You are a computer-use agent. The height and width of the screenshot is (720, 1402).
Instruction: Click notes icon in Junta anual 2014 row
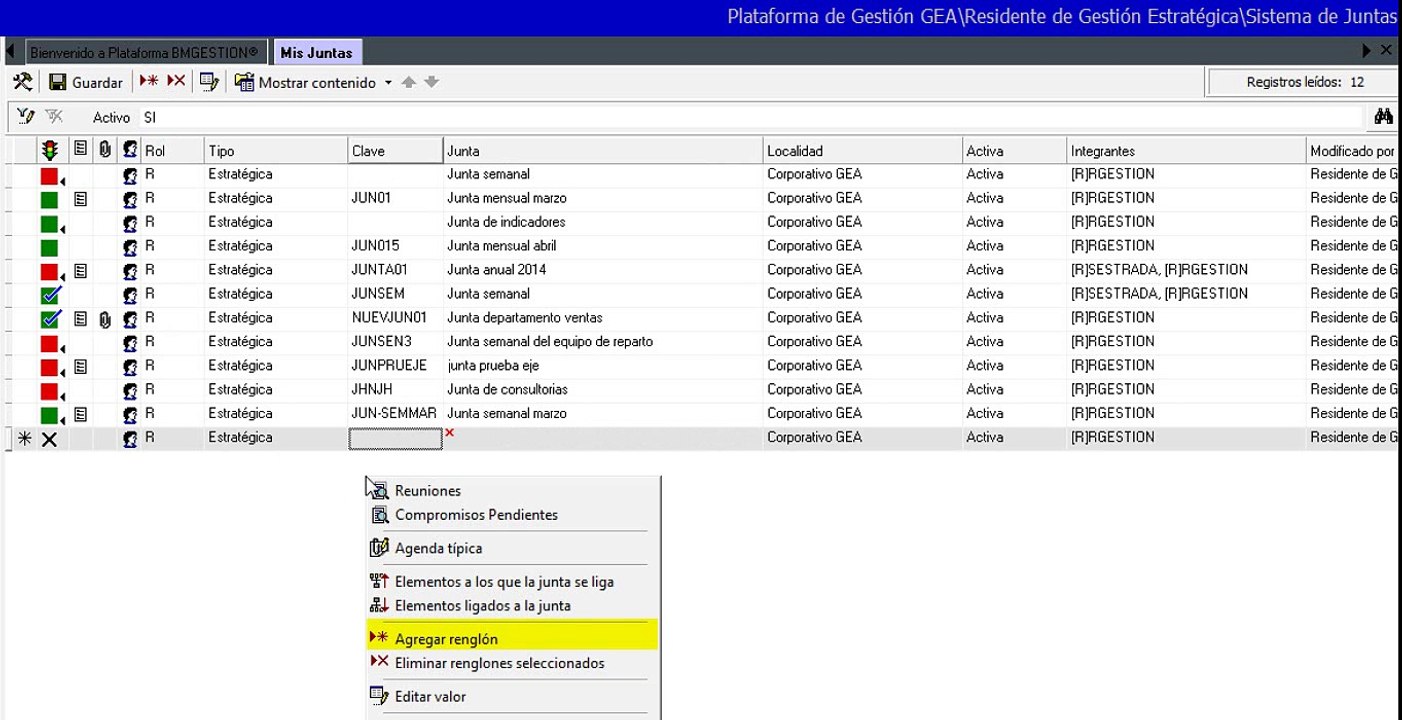[x=81, y=270]
